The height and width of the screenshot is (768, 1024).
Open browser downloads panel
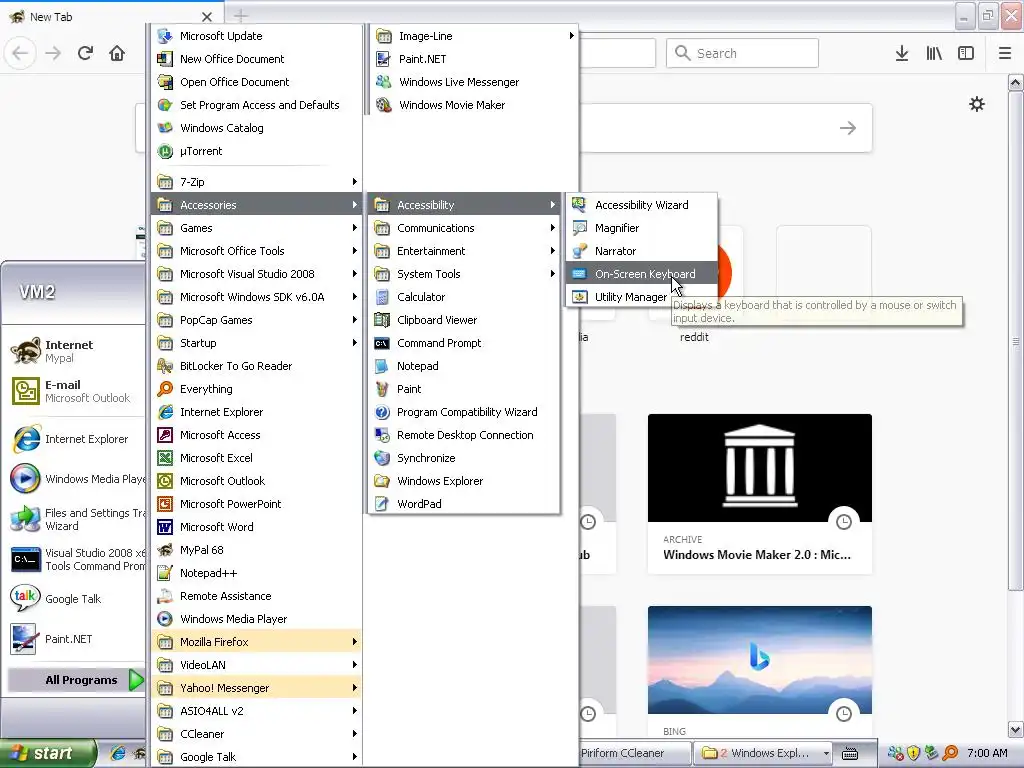click(902, 54)
